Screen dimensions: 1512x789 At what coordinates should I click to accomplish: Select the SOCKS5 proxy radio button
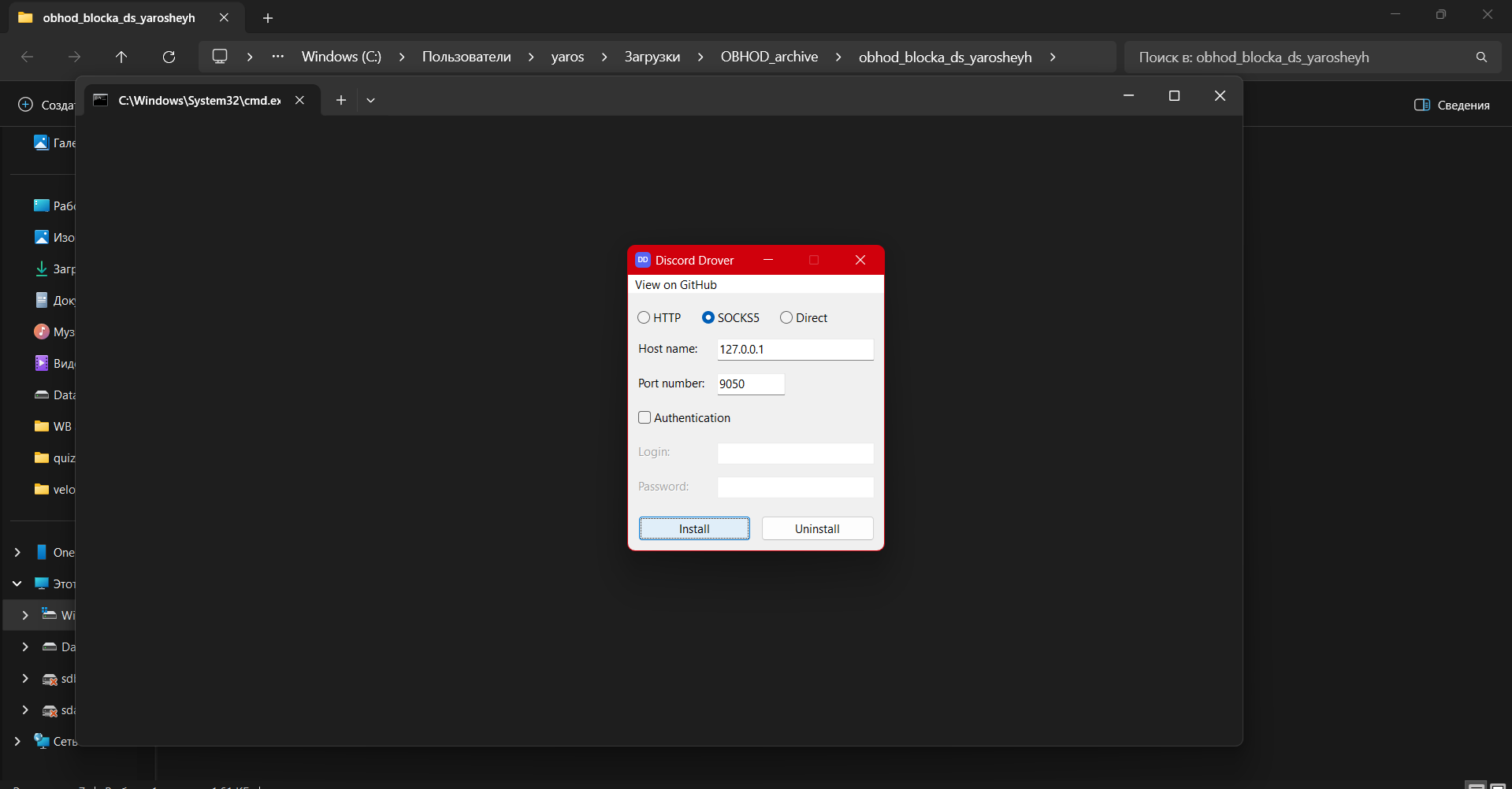tap(708, 317)
